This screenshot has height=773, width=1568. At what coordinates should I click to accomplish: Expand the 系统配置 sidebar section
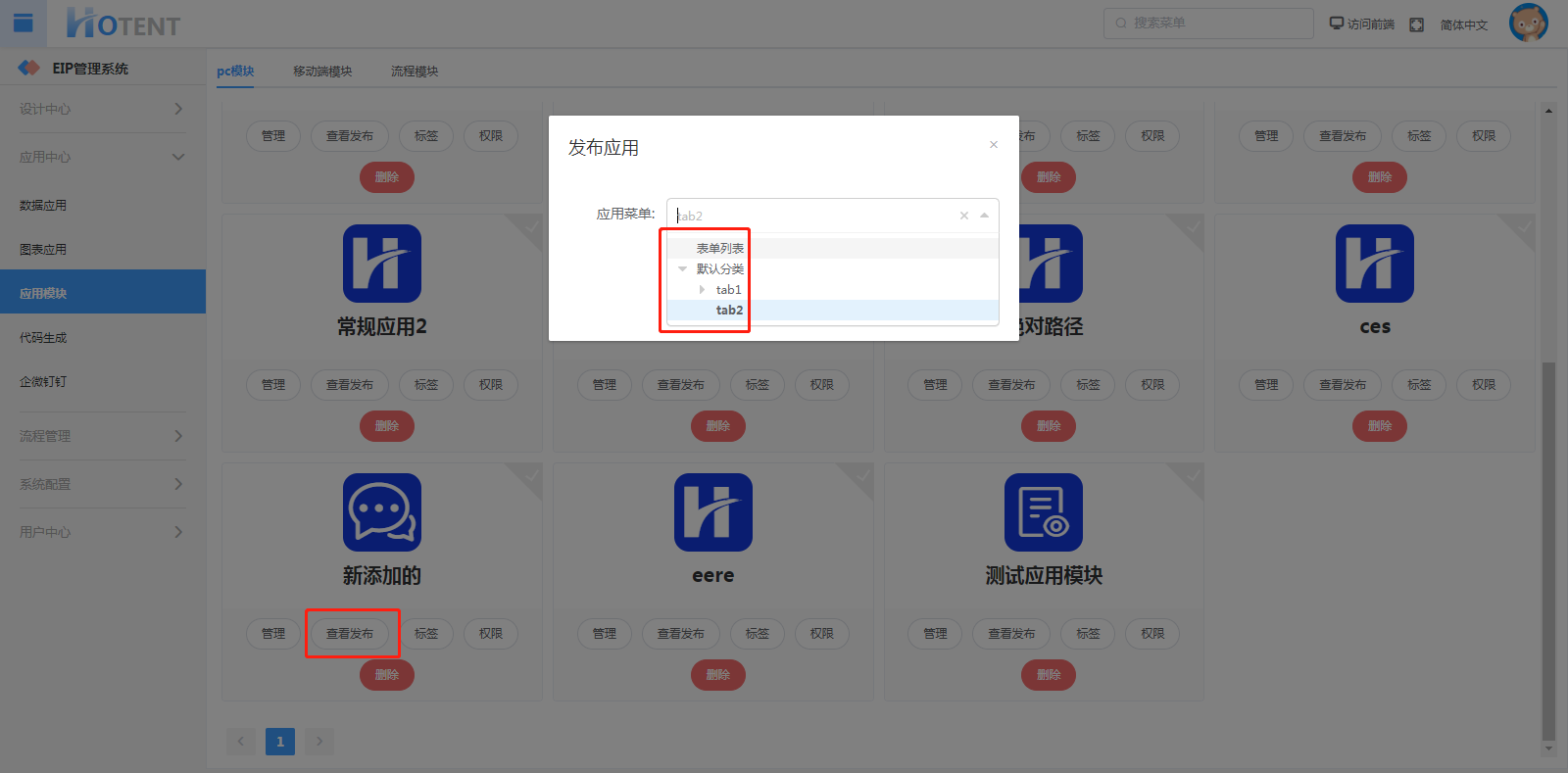click(x=103, y=484)
